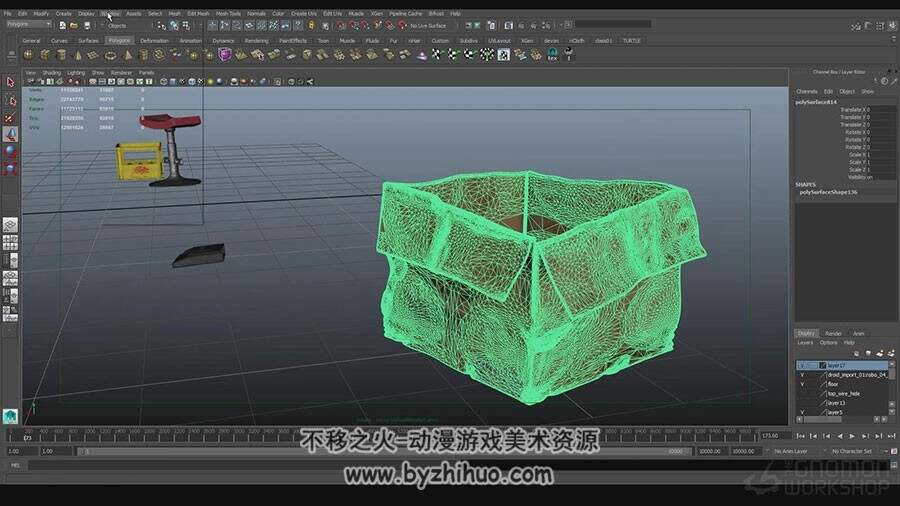Toggle visibility of droid_import layer
The image size is (900, 506).
[802, 375]
